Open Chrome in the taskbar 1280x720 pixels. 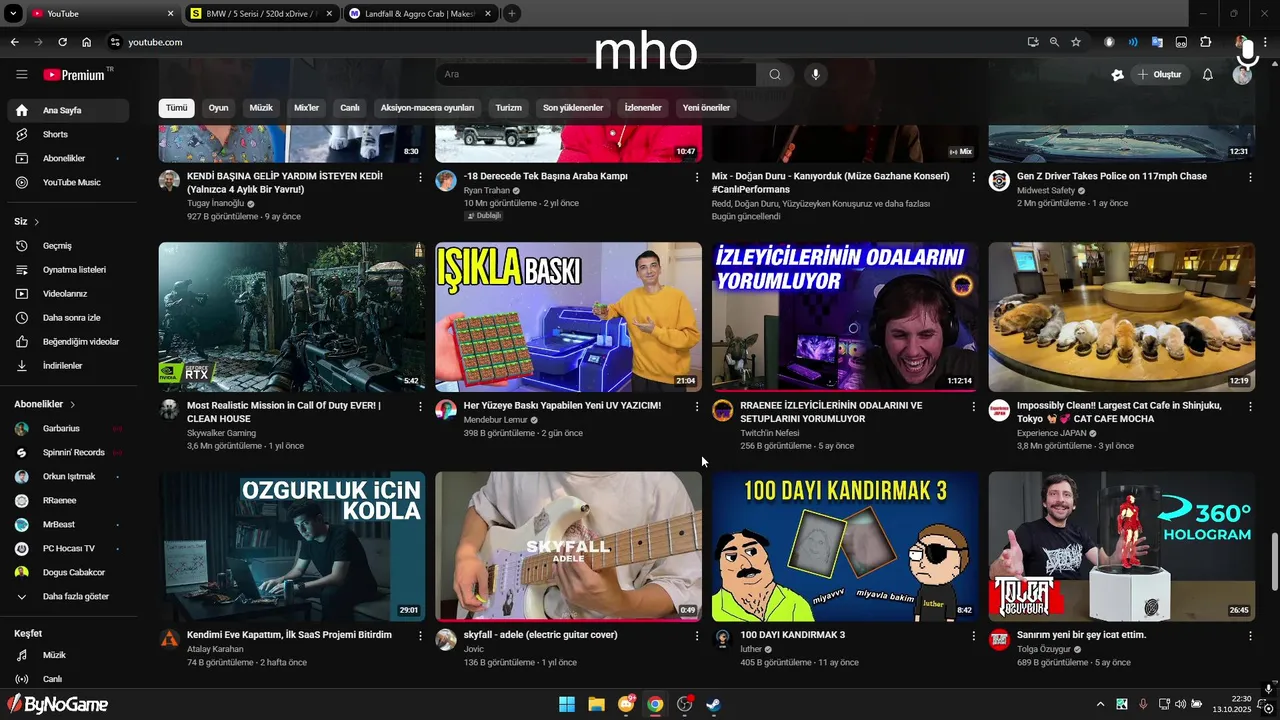coord(654,704)
